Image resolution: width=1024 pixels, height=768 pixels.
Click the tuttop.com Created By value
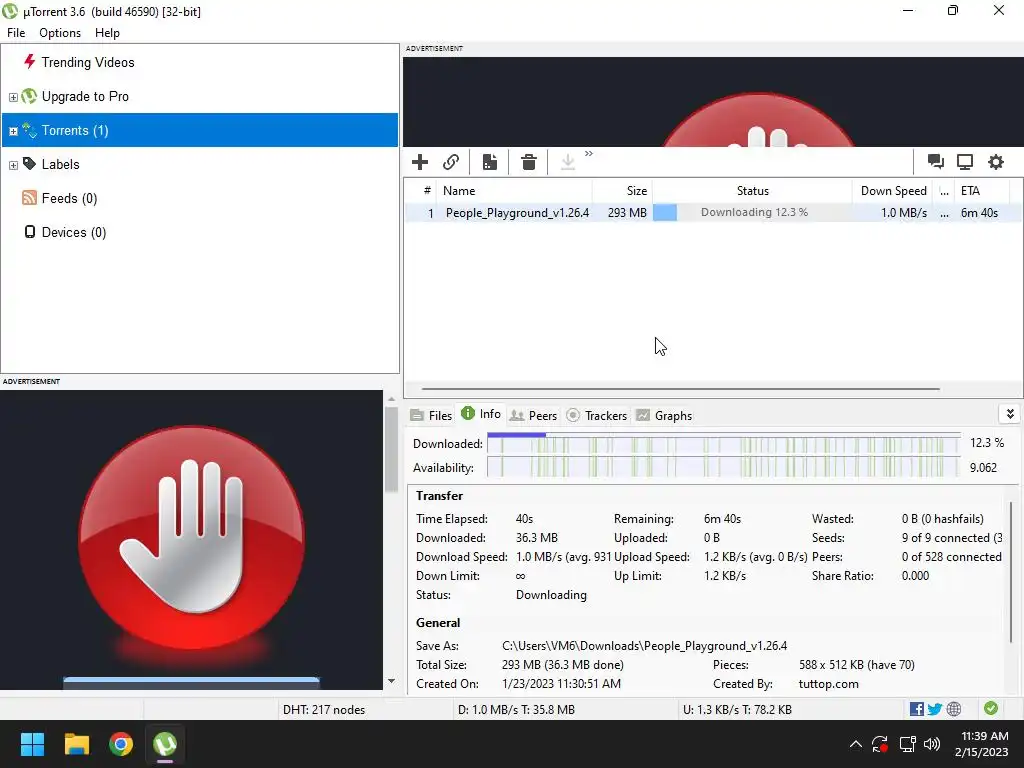pos(828,684)
